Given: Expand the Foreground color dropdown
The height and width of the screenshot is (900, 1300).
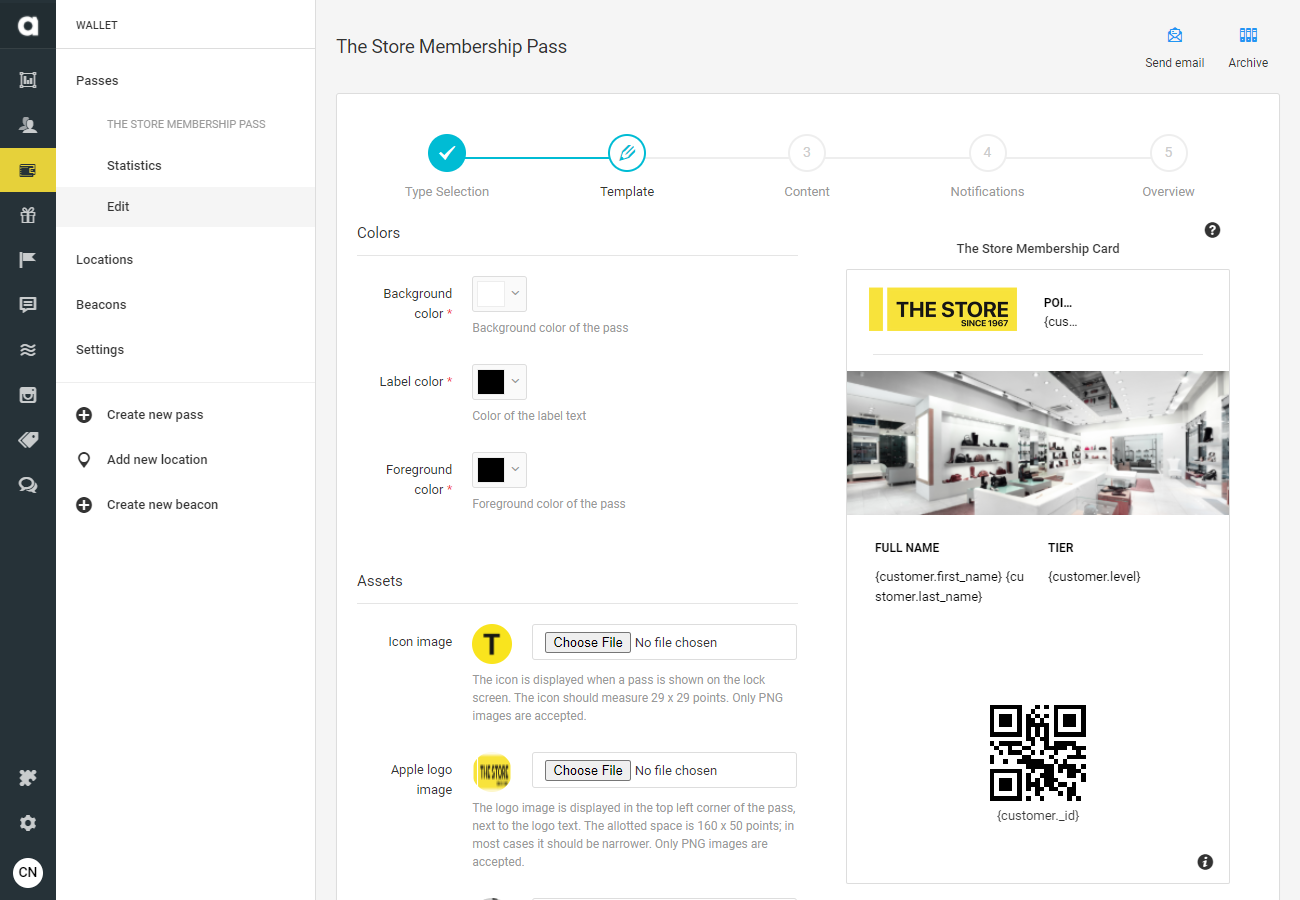Looking at the screenshot, I should (x=499, y=470).
